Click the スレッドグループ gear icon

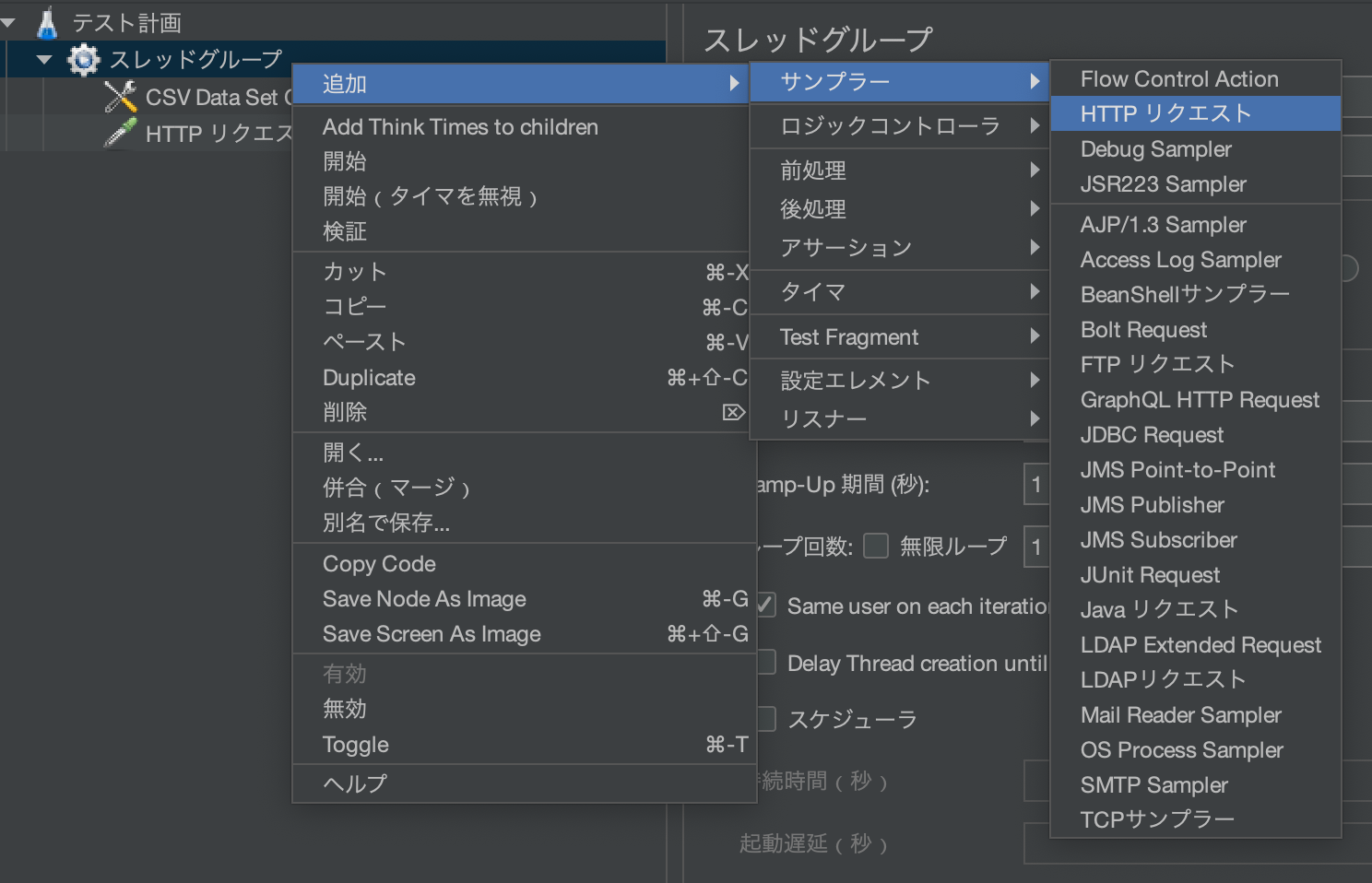click(x=82, y=59)
